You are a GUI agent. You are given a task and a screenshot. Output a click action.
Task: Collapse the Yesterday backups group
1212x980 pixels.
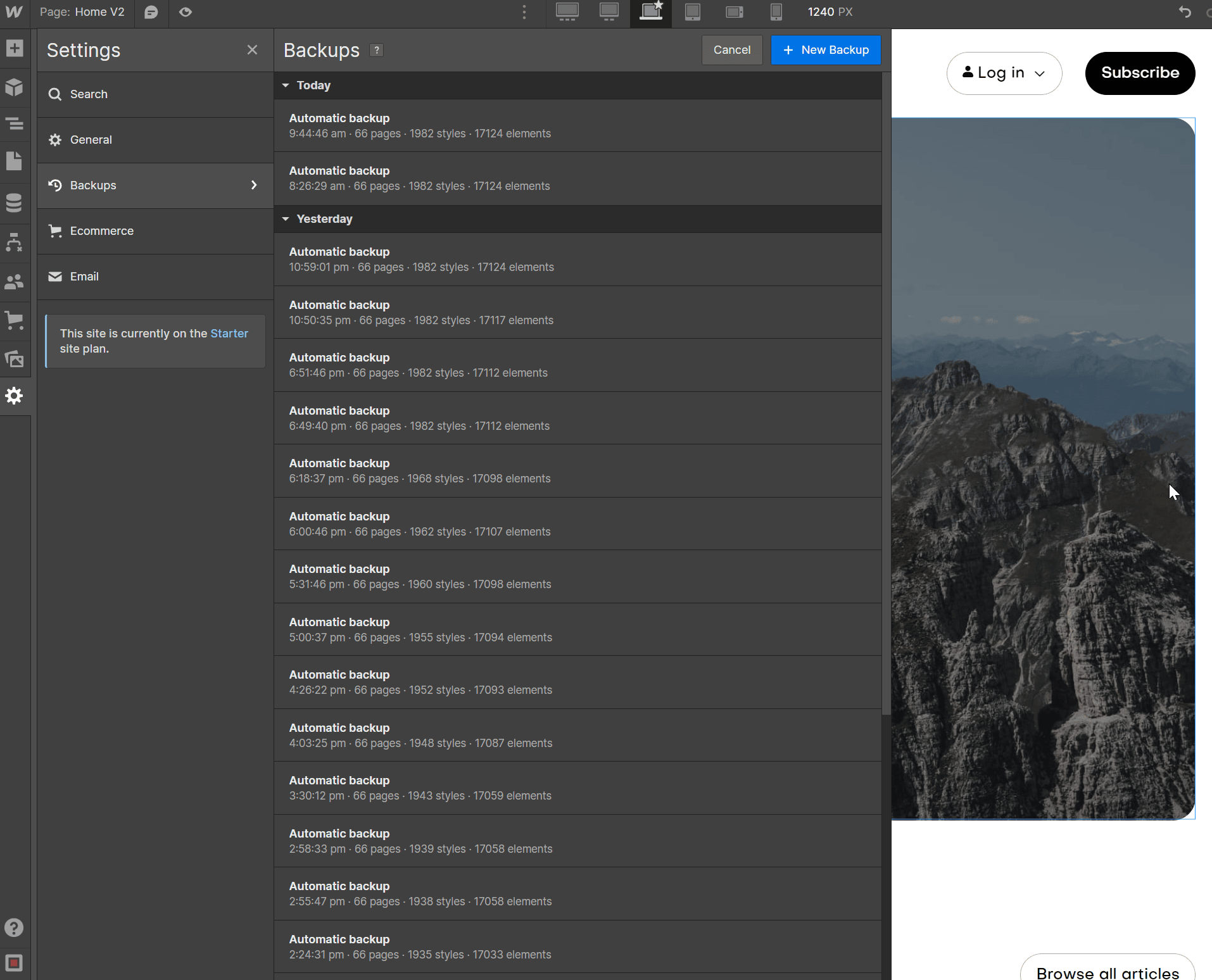coord(286,219)
